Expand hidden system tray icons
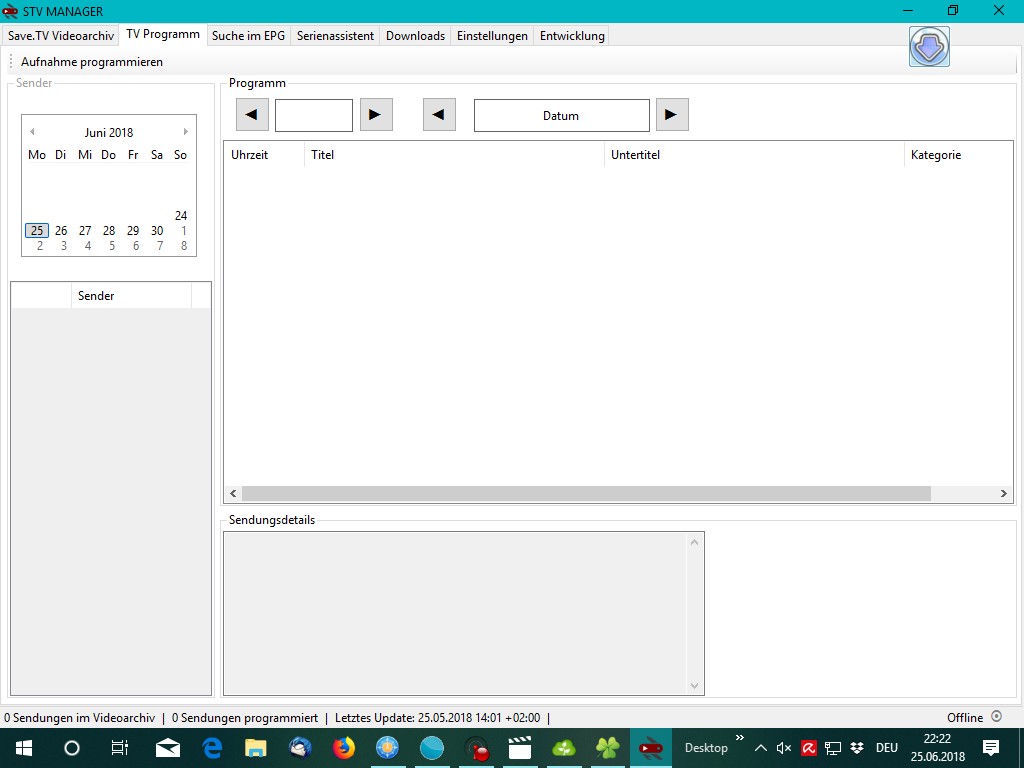Image resolution: width=1024 pixels, height=768 pixels. pos(760,748)
